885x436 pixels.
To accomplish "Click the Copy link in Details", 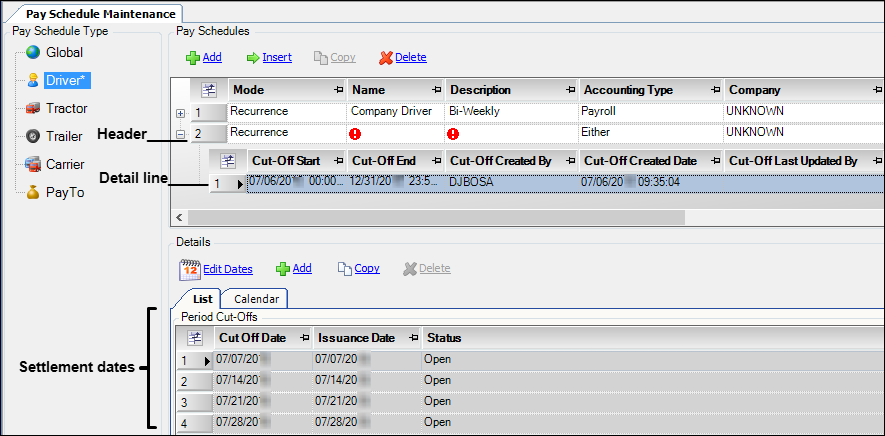I will point(367,269).
